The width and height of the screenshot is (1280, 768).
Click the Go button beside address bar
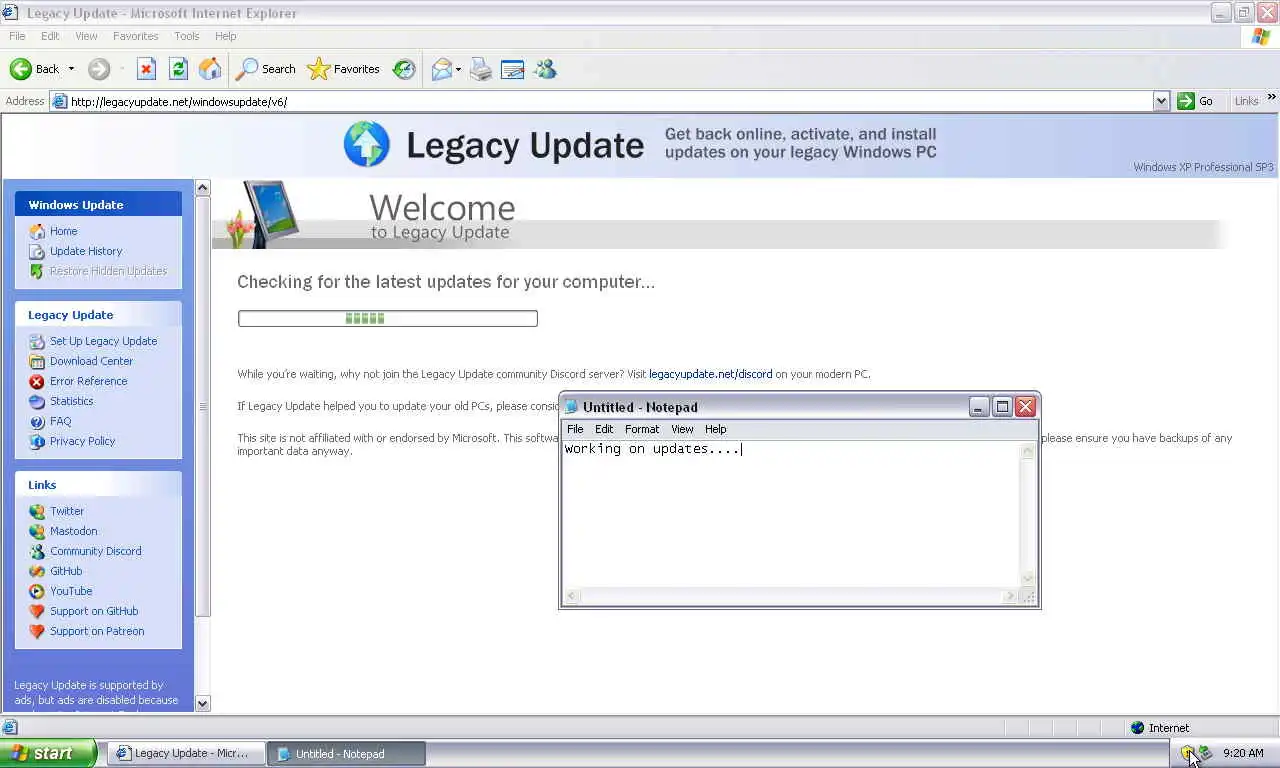pyautogui.click(x=1197, y=101)
